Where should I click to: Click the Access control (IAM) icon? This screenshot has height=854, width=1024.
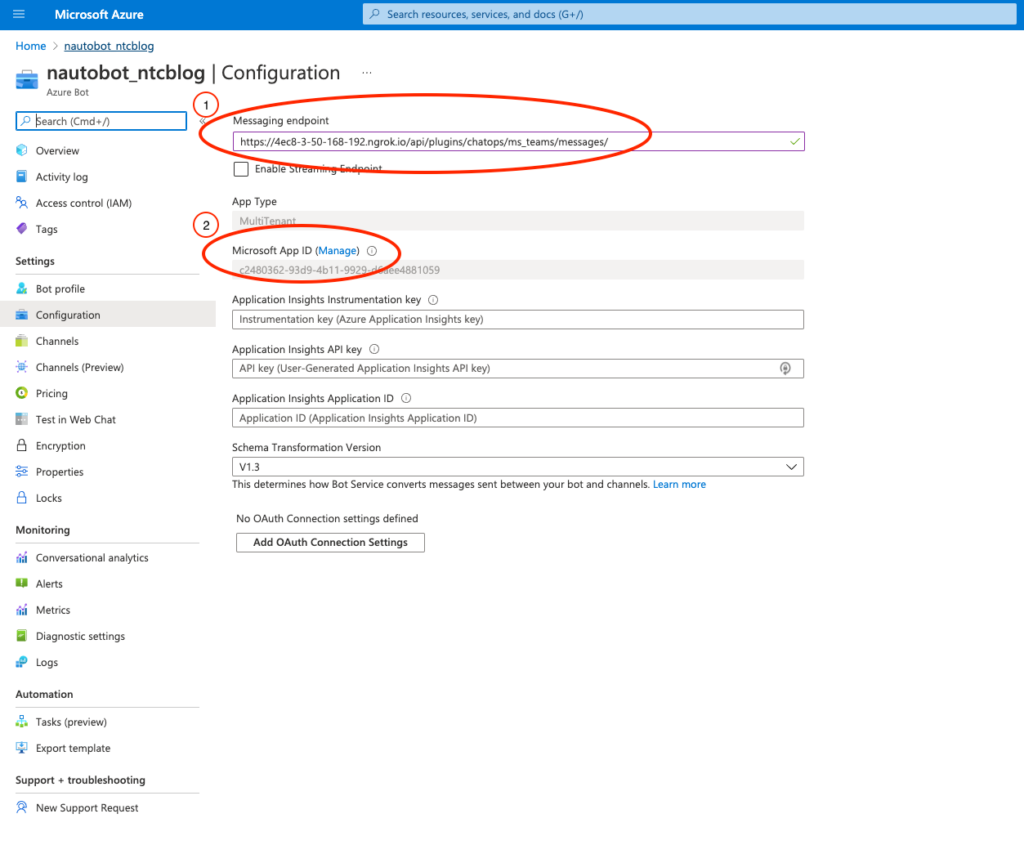click(x=22, y=202)
